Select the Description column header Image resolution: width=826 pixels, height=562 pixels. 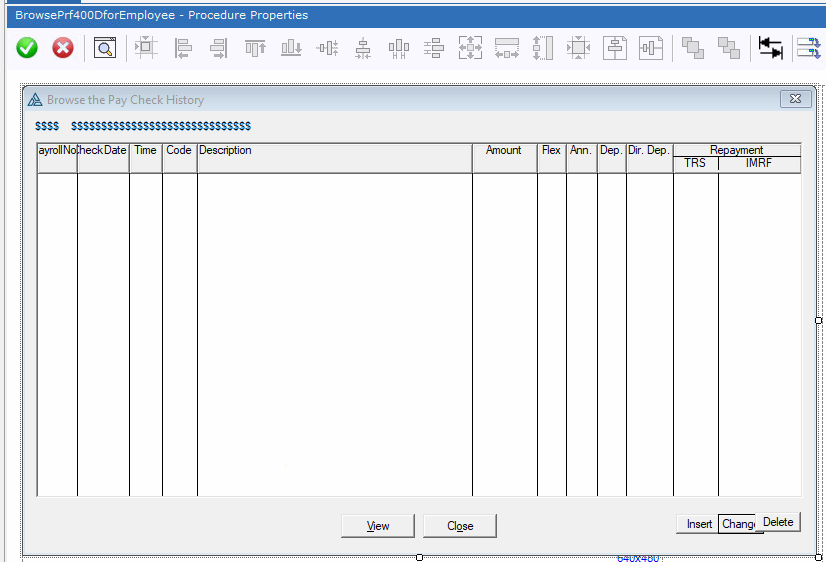pos(334,151)
